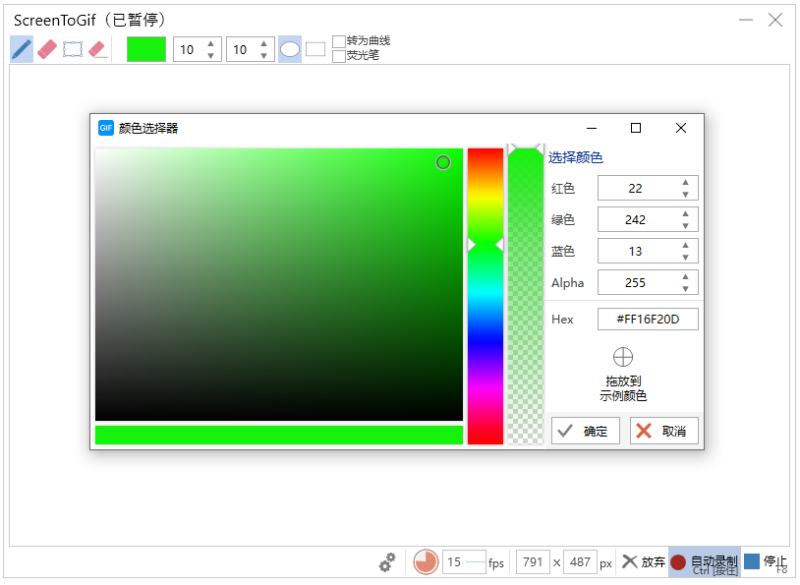This screenshot has height=585, width=800.
Task: Enable the 转为曲线 checkbox
Action: coord(338,41)
